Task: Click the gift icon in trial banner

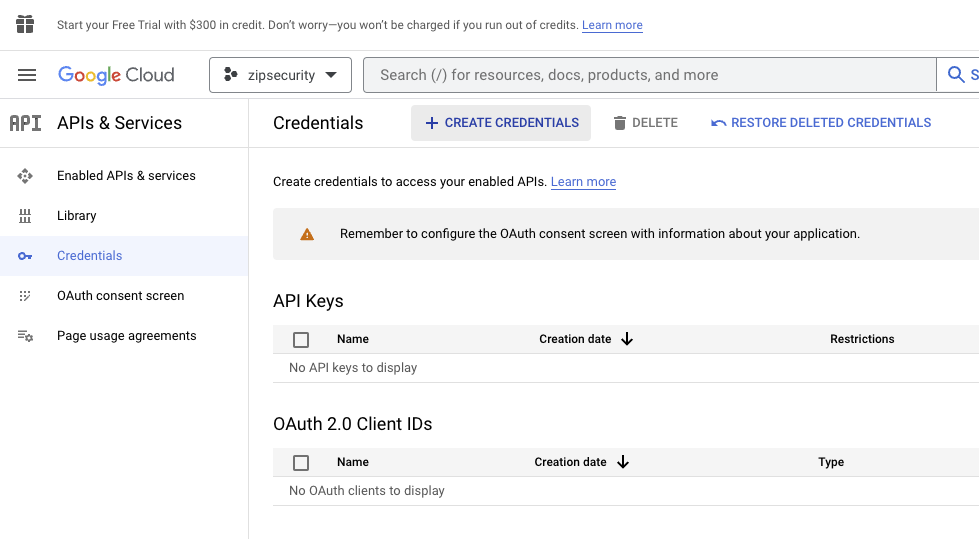Action: [25, 24]
